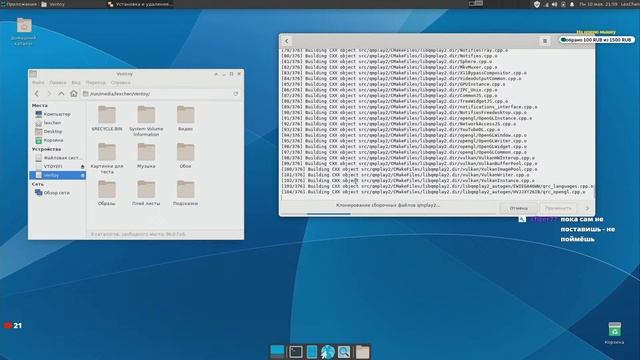Go forward in Ventoy file manager

click(x=49, y=94)
